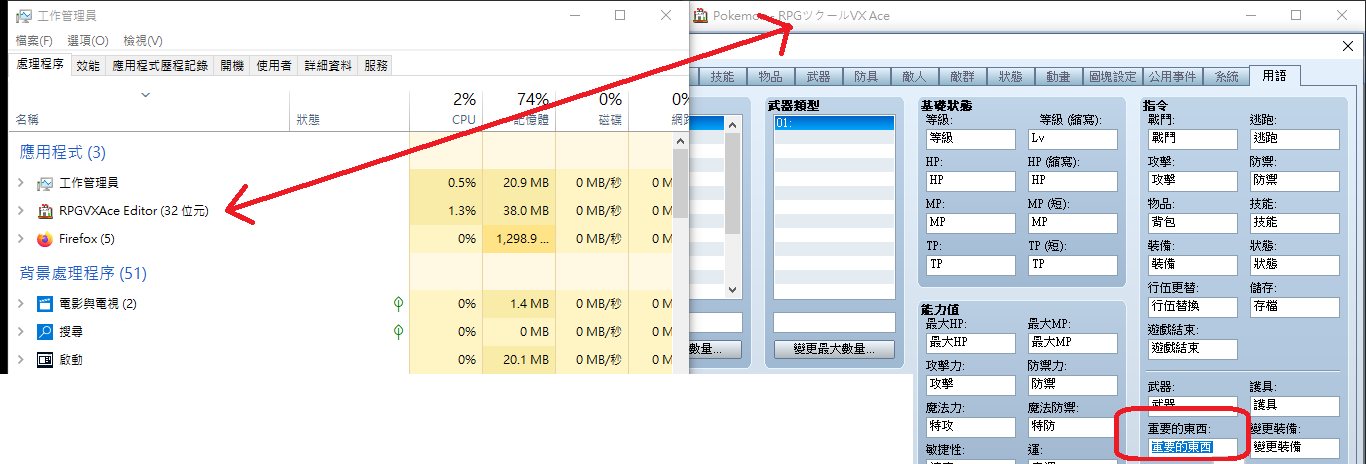Click the 電影與電視 process icon

[44, 303]
